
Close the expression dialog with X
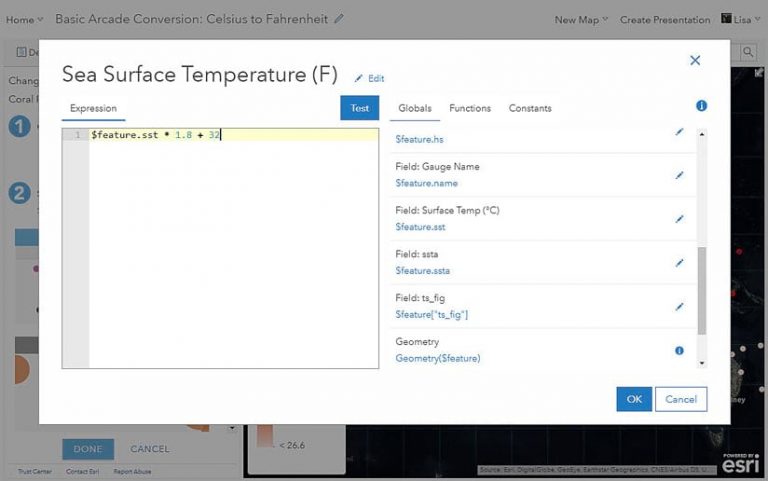[x=695, y=61]
